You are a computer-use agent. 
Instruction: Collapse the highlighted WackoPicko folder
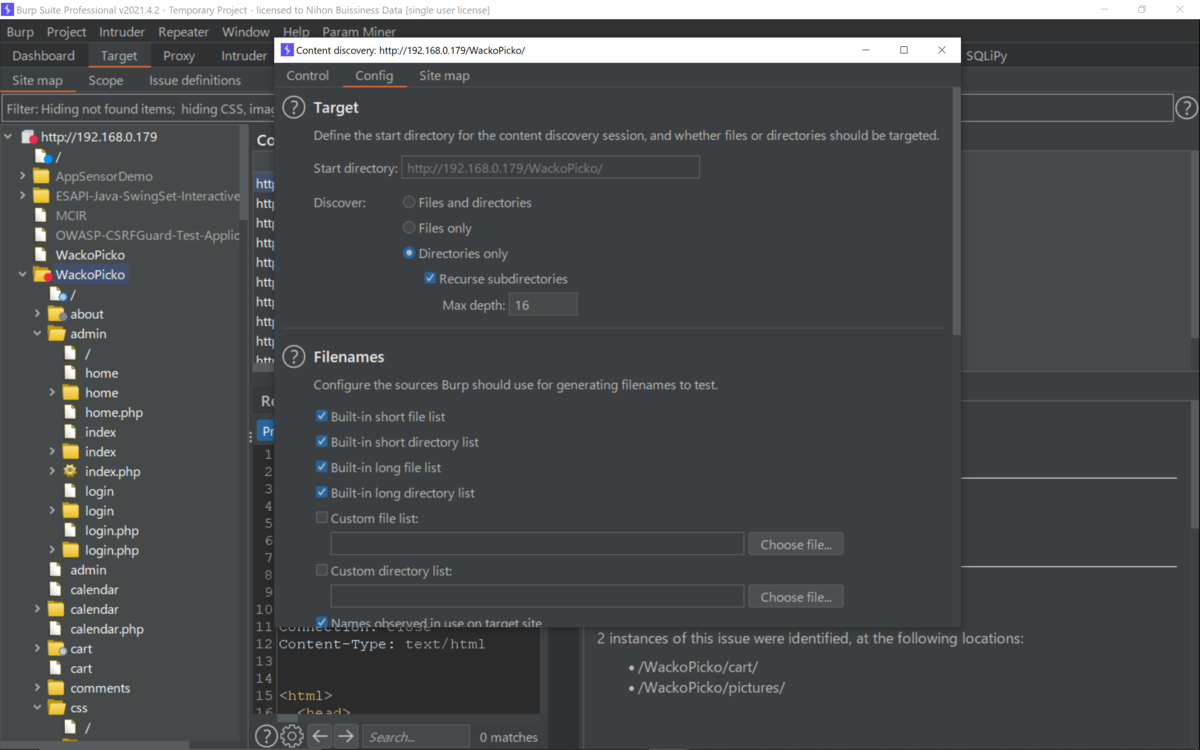pyautogui.click(x=23, y=274)
